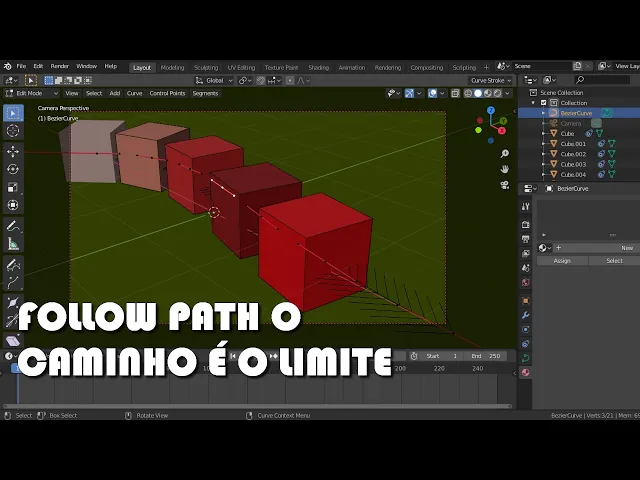Open the Control Points menu
Viewport: 640px width, 480px height.
(x=167, y=93)
